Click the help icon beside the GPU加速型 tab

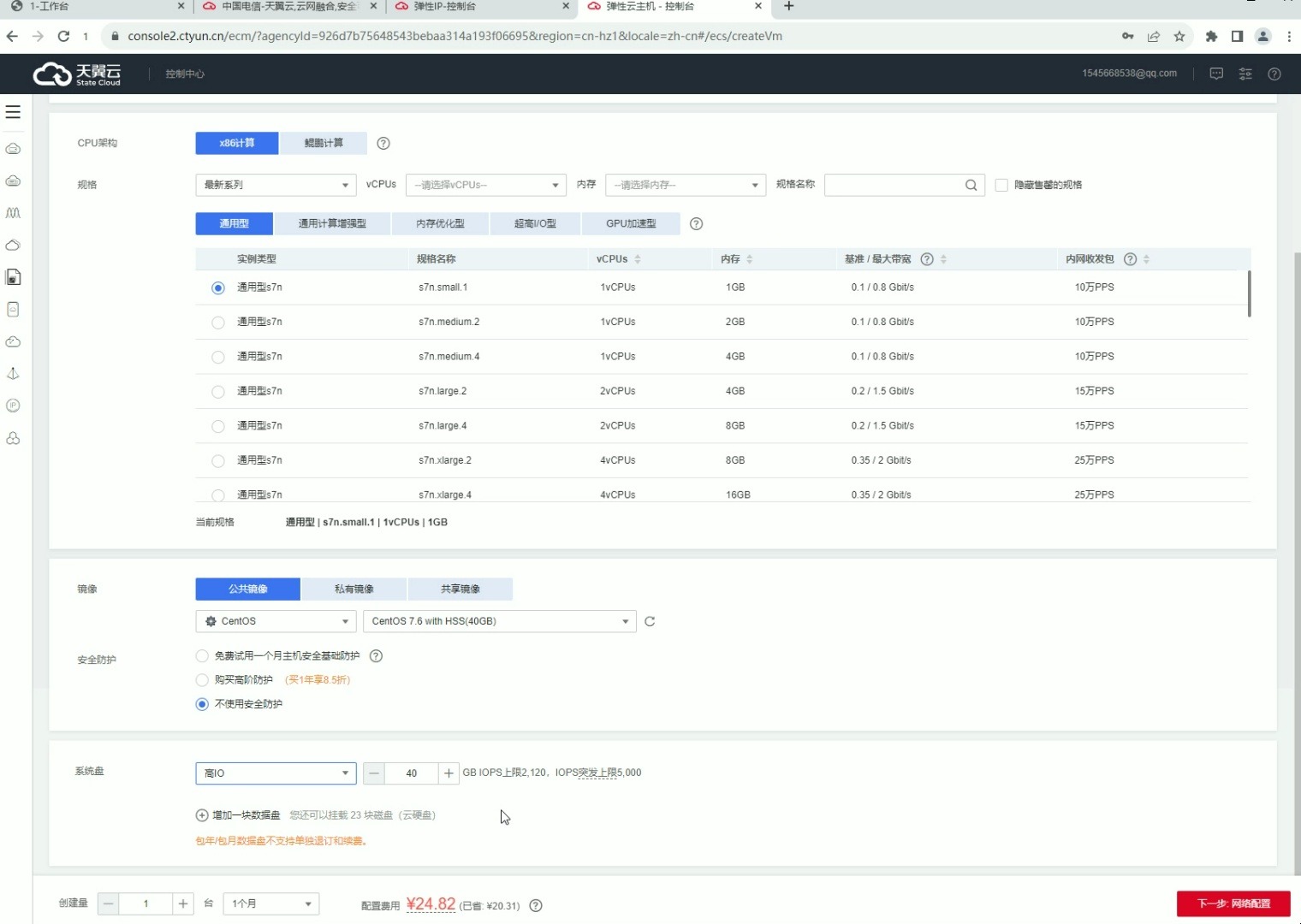coord(696,223)
